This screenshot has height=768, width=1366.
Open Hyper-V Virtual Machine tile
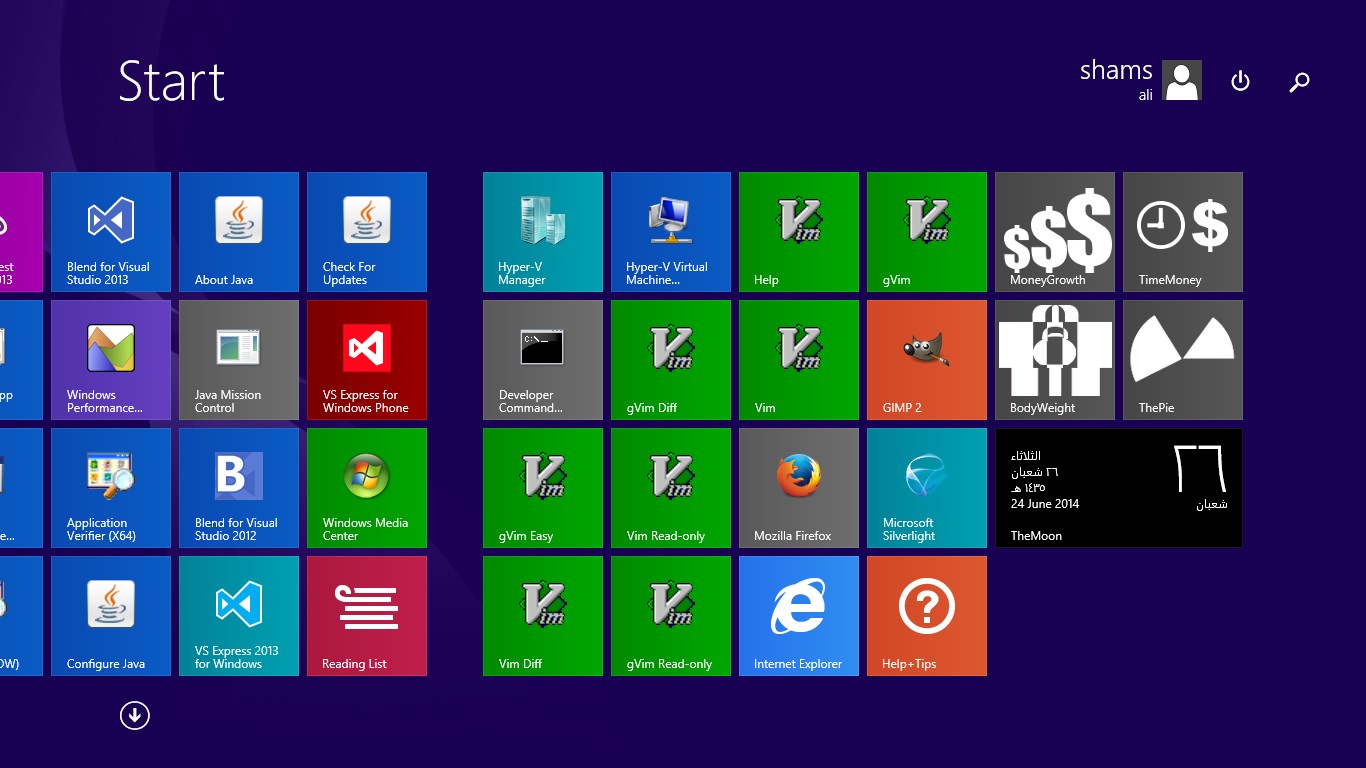pos(671,232)
